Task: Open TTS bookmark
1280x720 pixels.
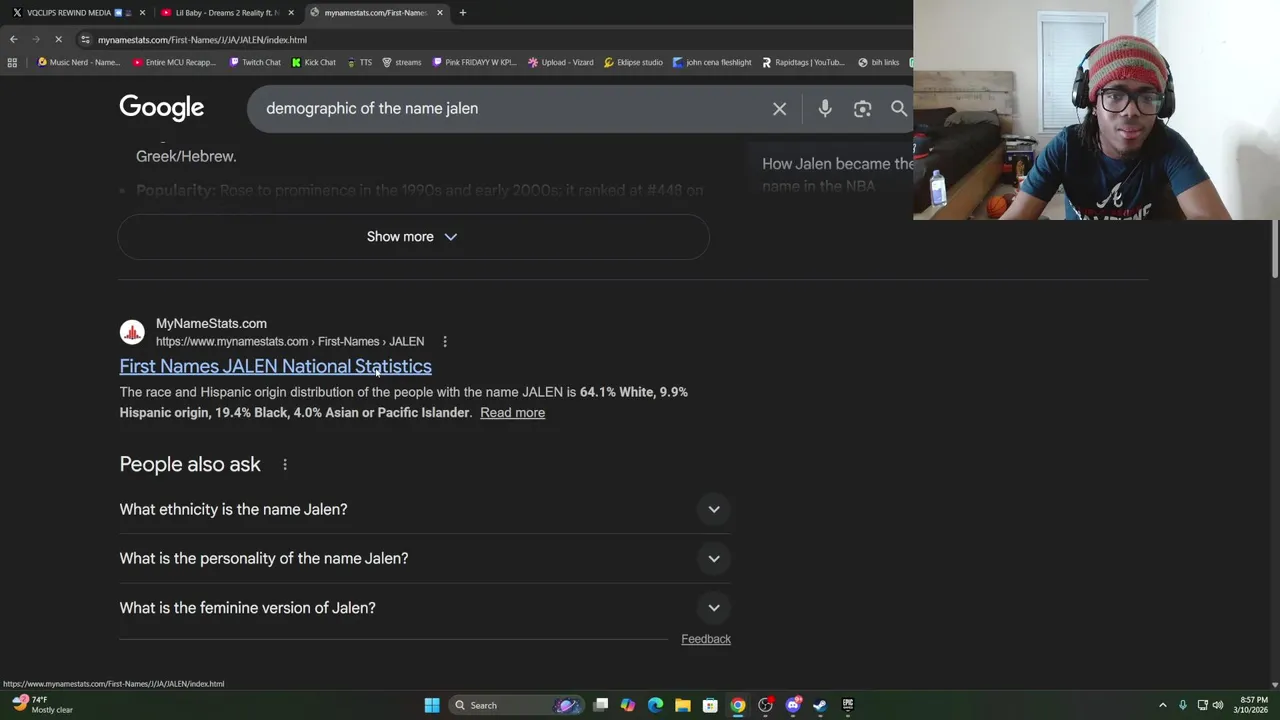Action: click(359, 62)
